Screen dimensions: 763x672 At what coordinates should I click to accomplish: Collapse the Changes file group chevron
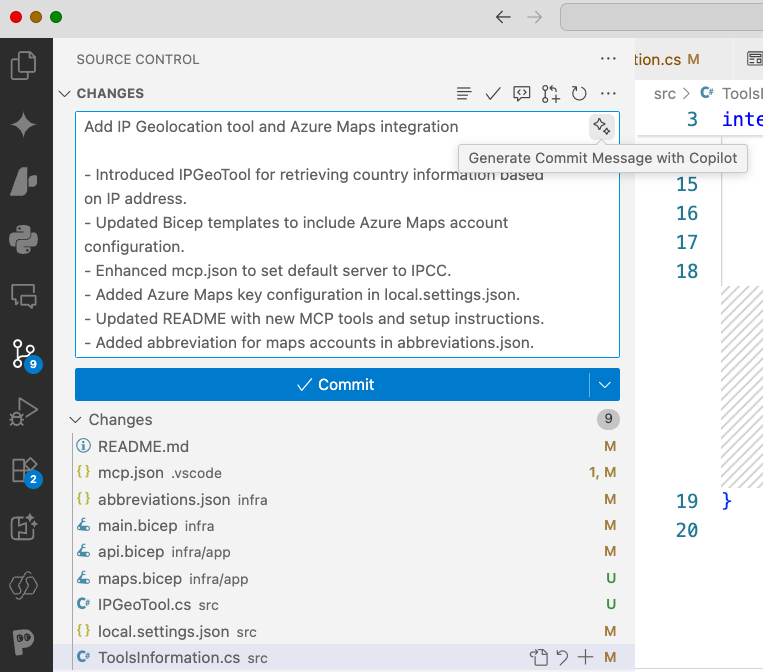[75, 419]
